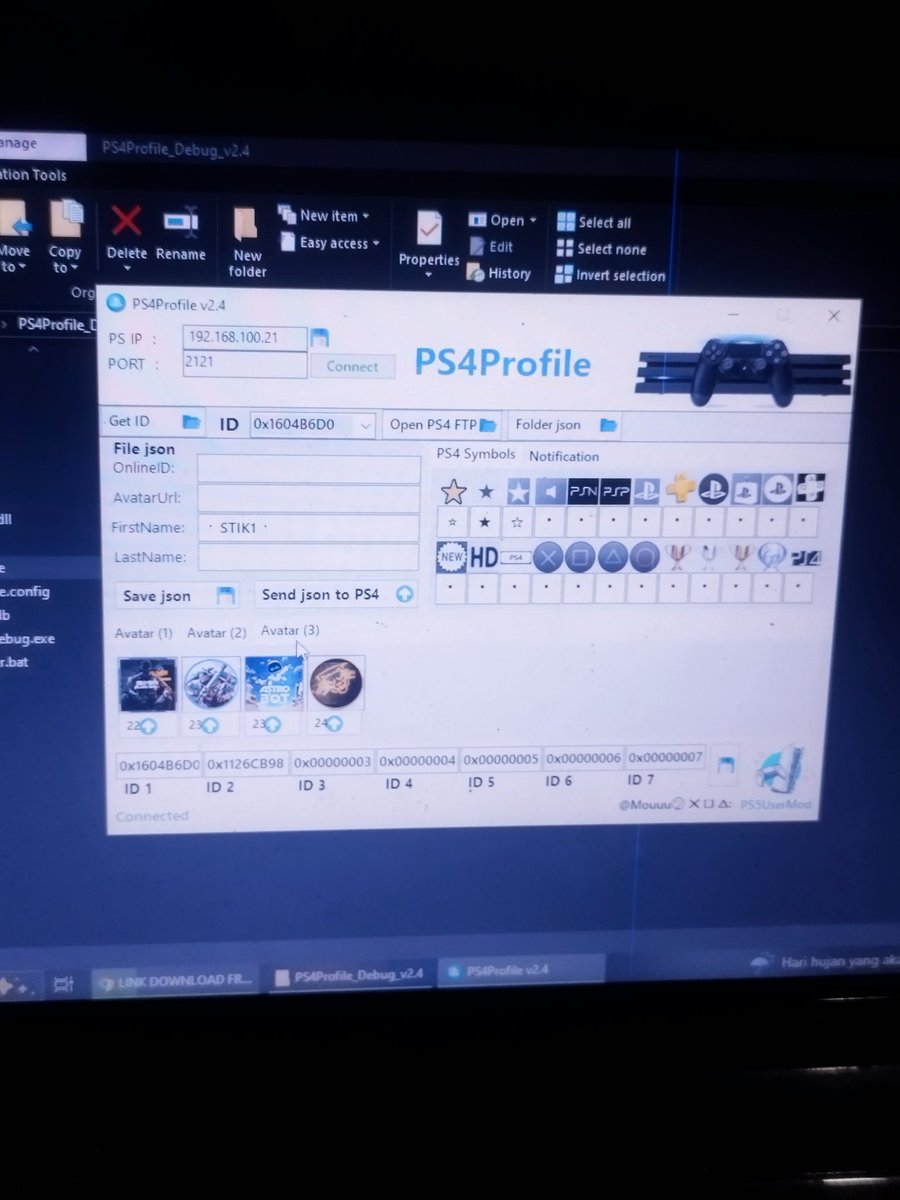900x1200 pixels.
Task: Open Properties in File Explorer ribbon
Action: point(429,241)
